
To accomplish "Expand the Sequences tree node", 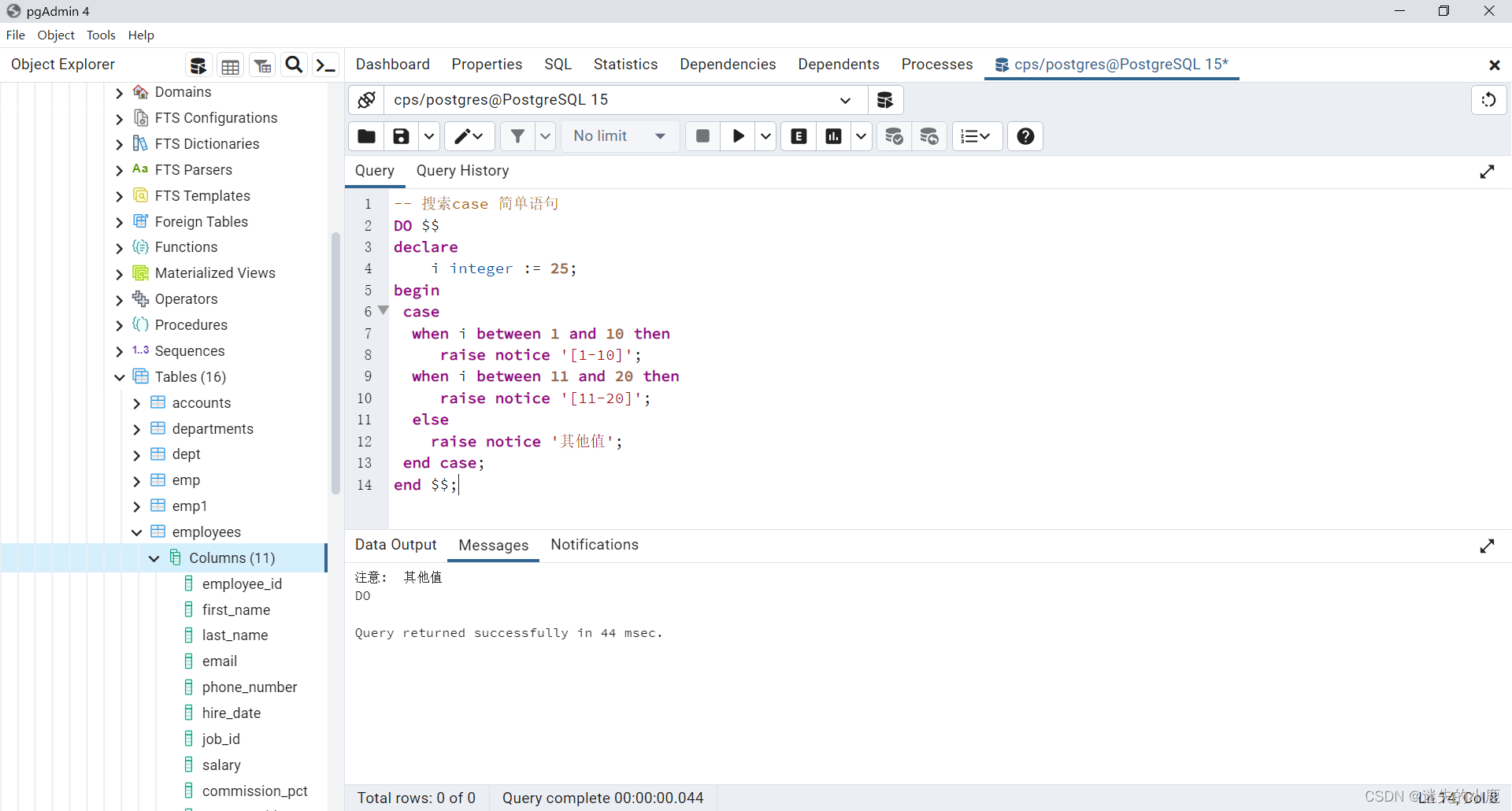I will (x=120, y=351).
